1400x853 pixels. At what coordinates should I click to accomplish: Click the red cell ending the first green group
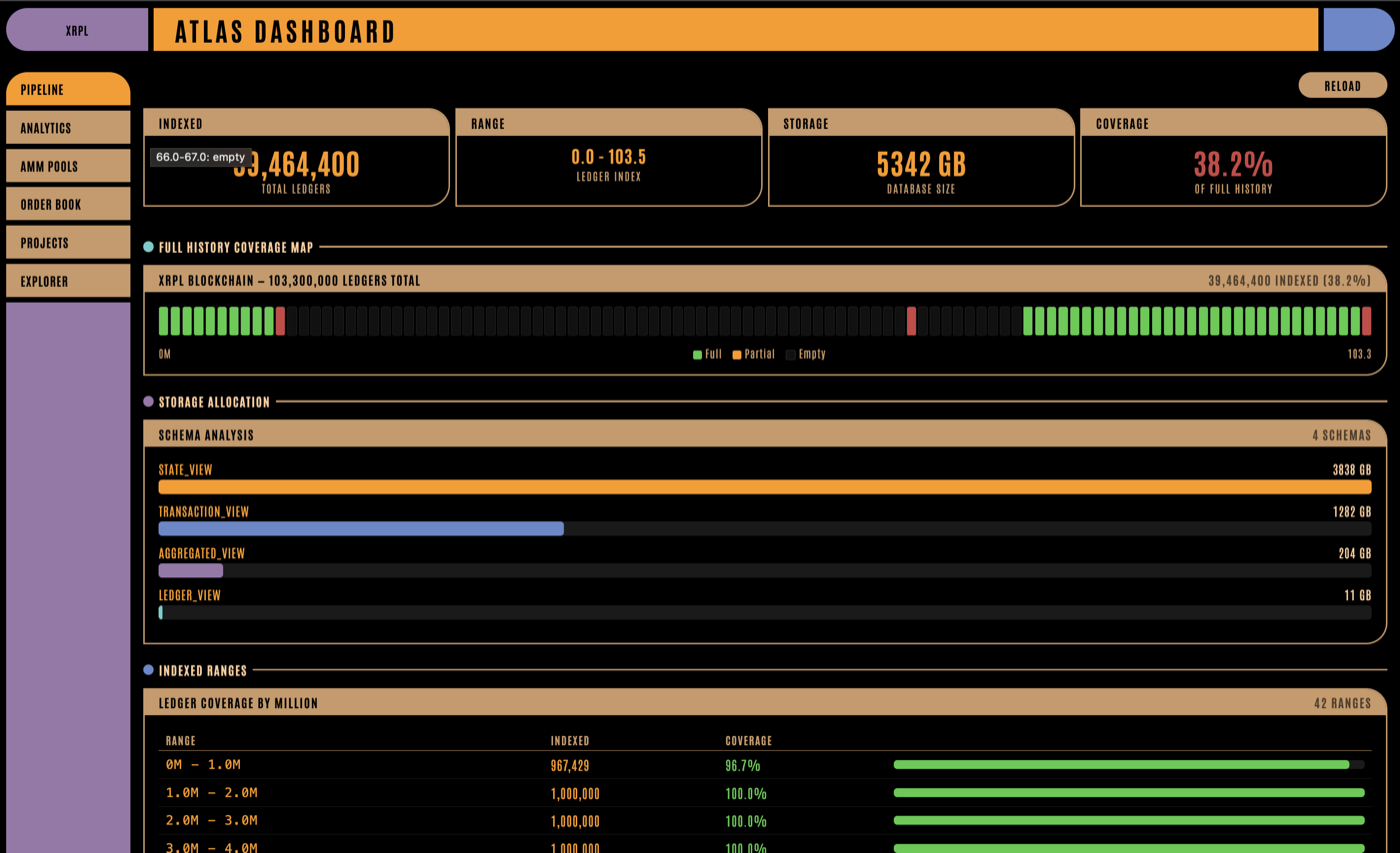coord(280,321)
